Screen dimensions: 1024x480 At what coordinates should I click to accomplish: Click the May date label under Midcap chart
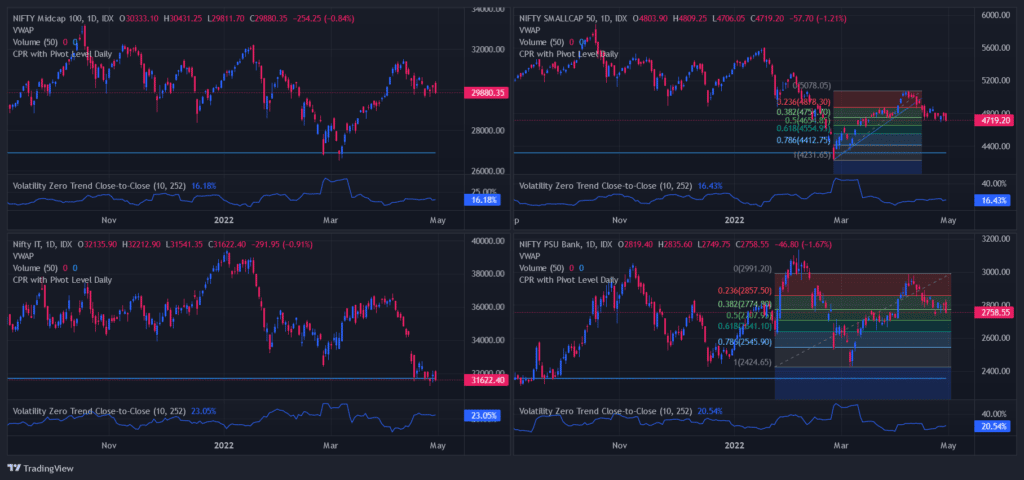click(x=438, y=220)
